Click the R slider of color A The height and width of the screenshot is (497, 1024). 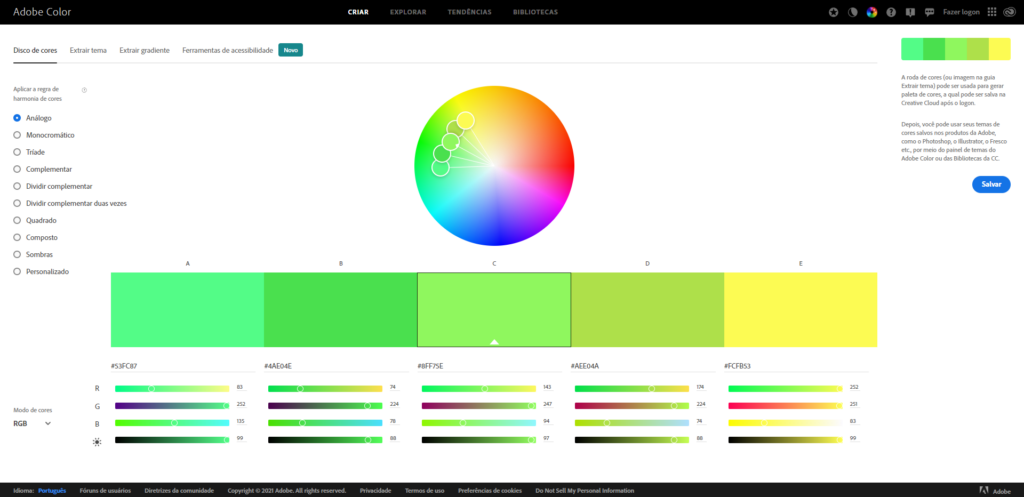(x=172, y=389)
